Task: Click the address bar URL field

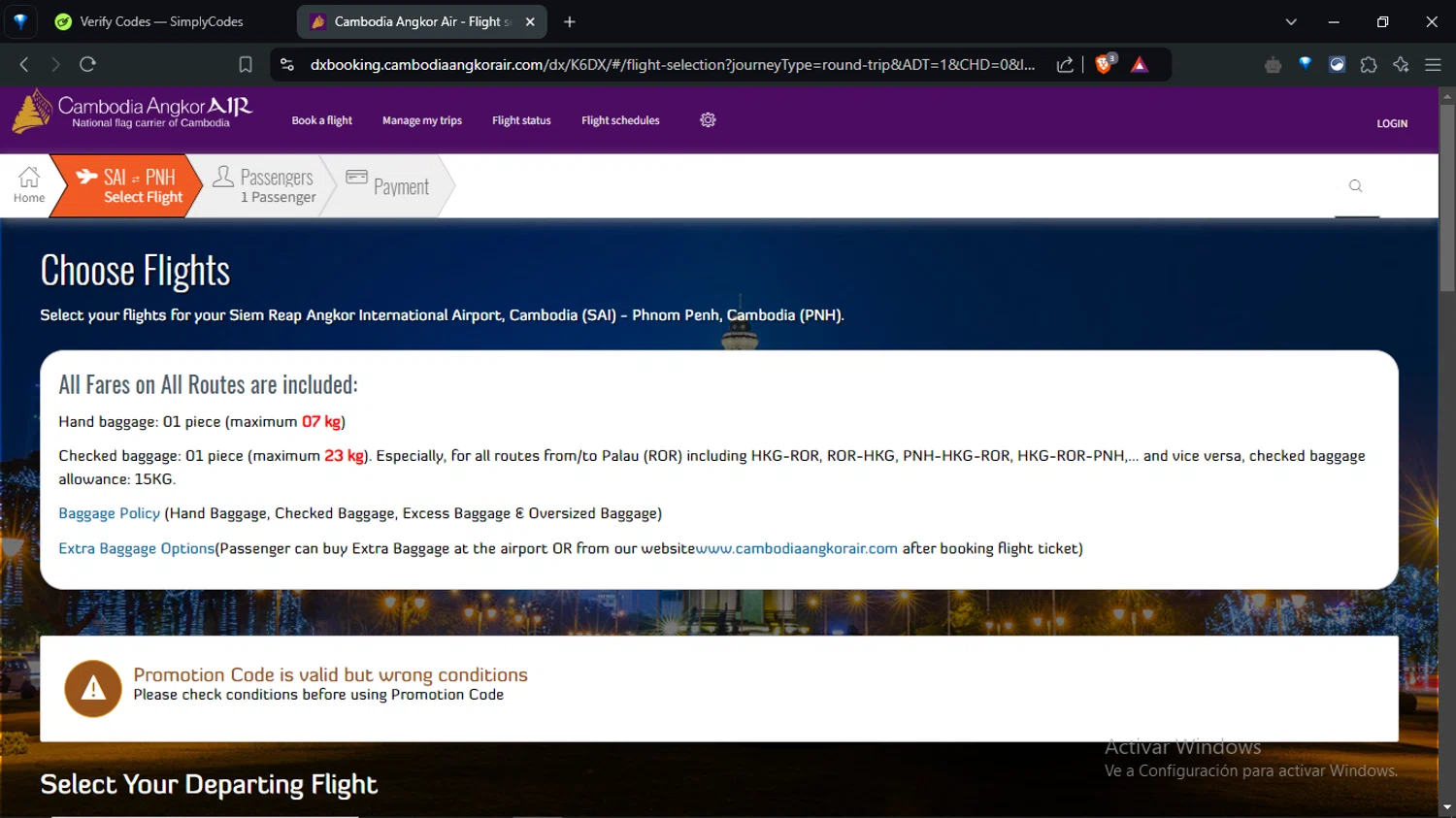Action: [672, 64]
